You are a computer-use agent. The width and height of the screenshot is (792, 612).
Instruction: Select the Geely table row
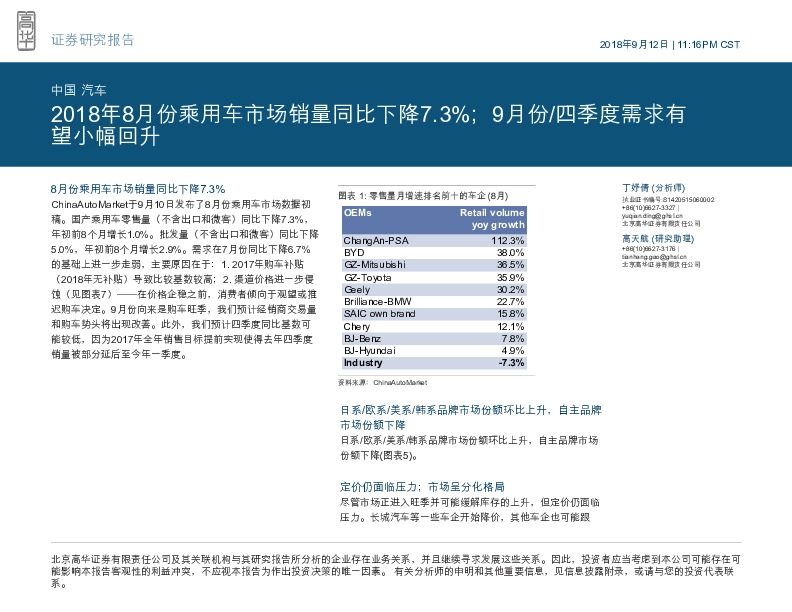click(434, 289)
